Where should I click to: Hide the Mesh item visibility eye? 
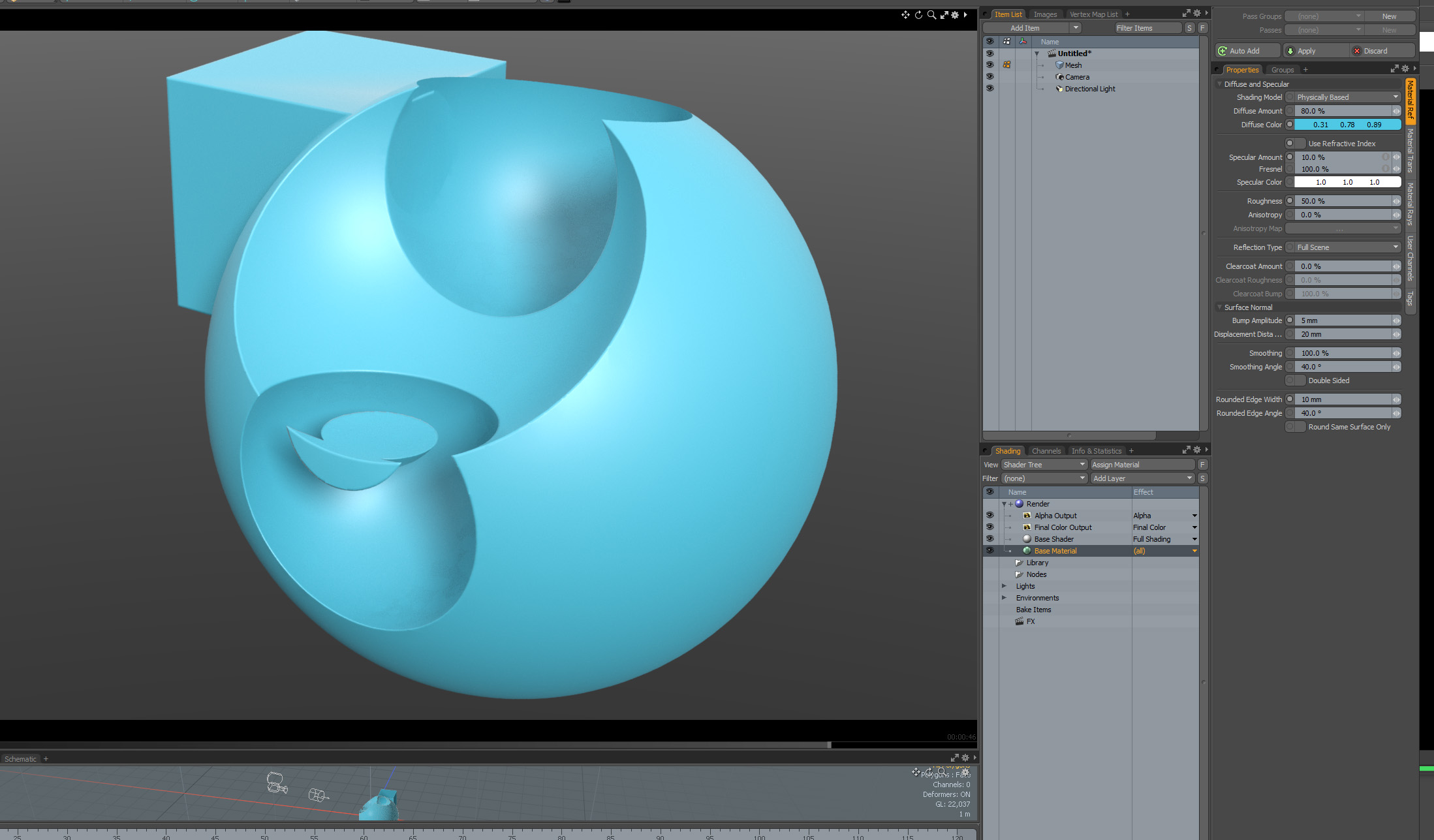click(x=990, y=65)
